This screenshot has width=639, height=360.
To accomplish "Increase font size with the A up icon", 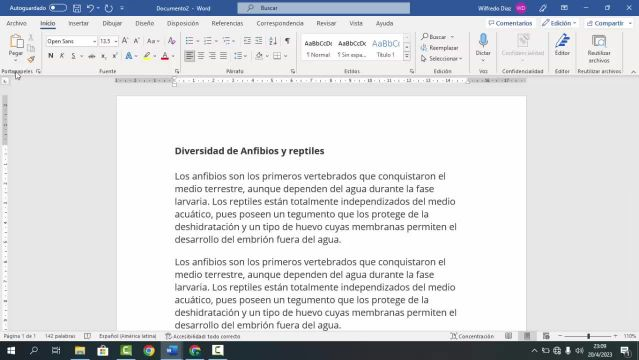I will pyautogui.click(x=125, y=41).
